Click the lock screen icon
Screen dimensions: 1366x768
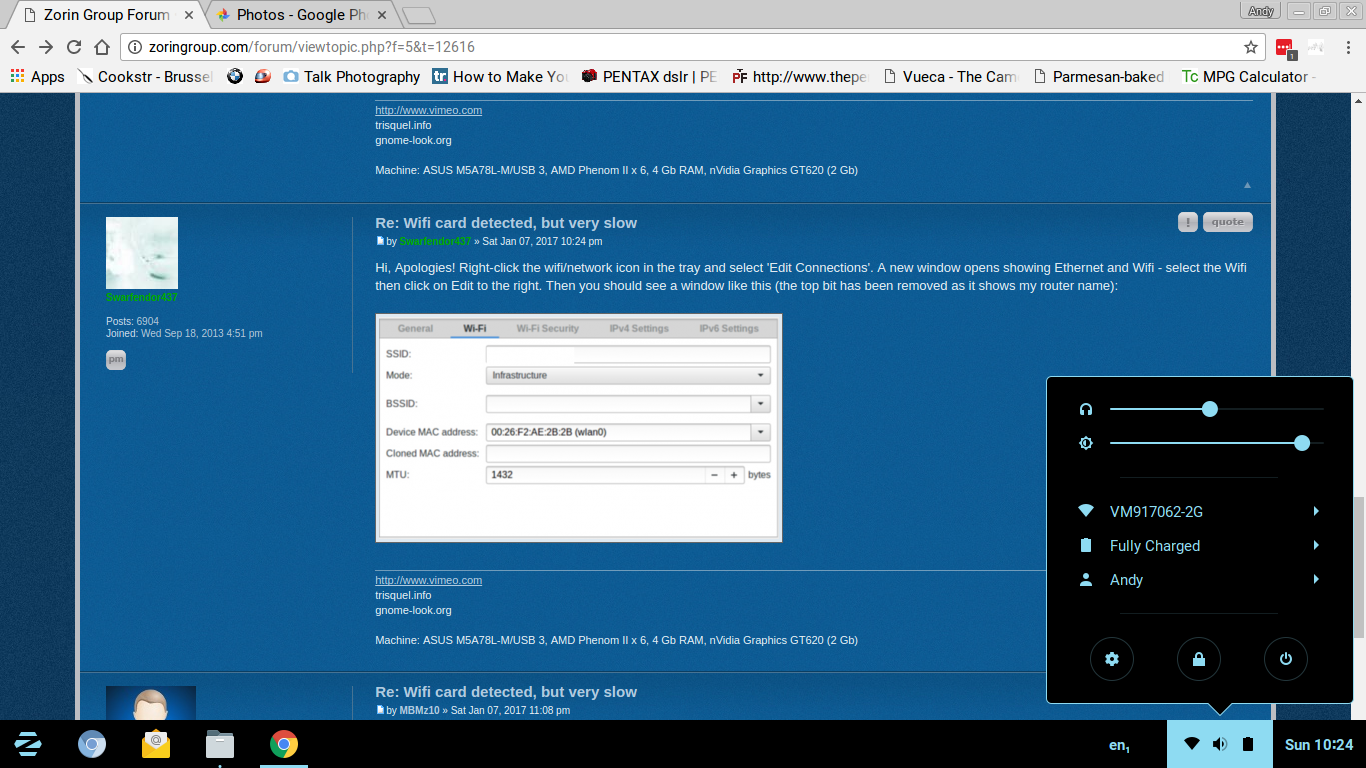[1198, 659]
